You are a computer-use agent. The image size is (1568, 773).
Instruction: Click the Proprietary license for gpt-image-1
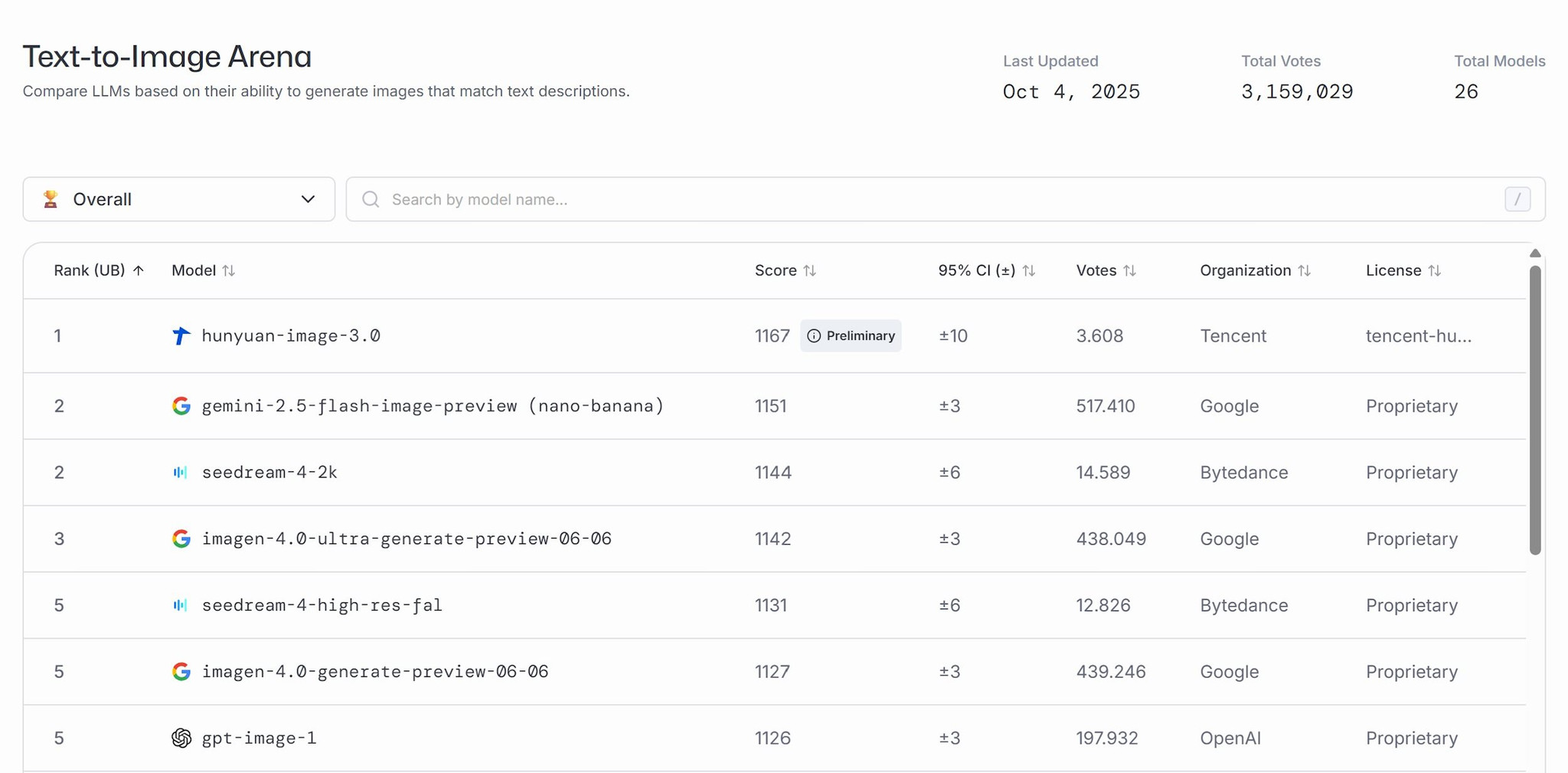coord(1412,738)
